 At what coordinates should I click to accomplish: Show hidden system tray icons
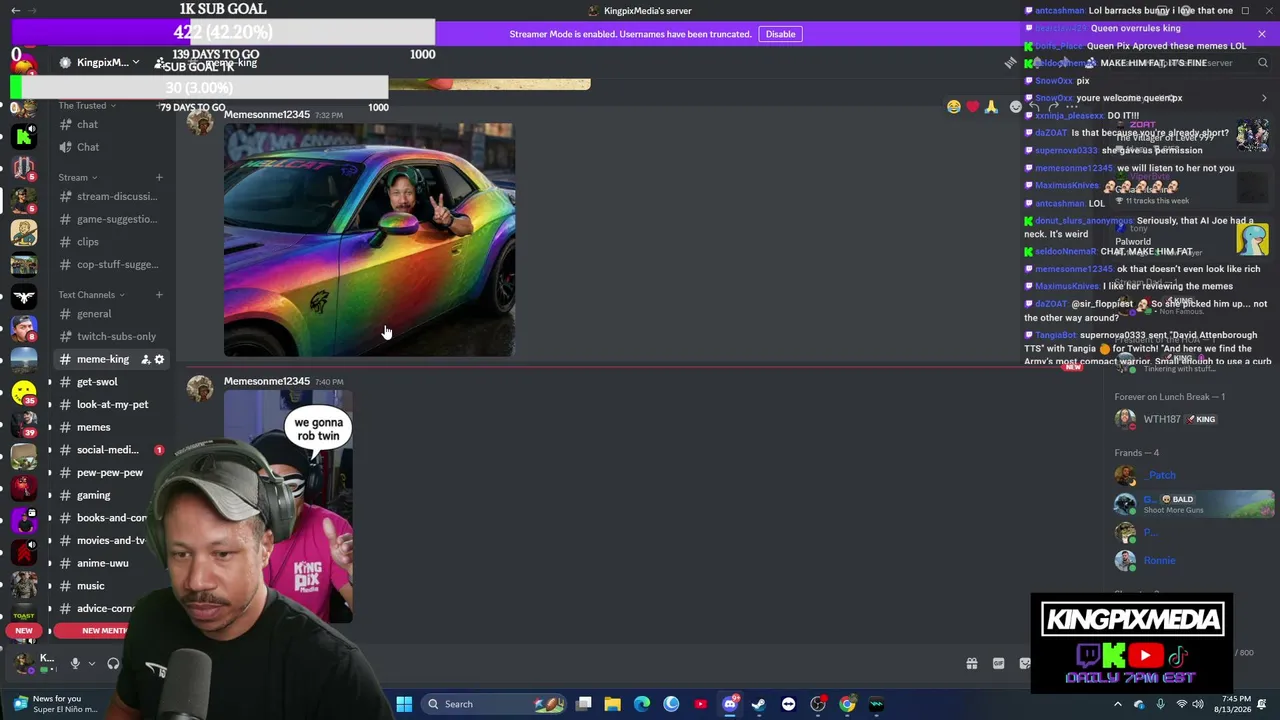(x=1119, y=704)
